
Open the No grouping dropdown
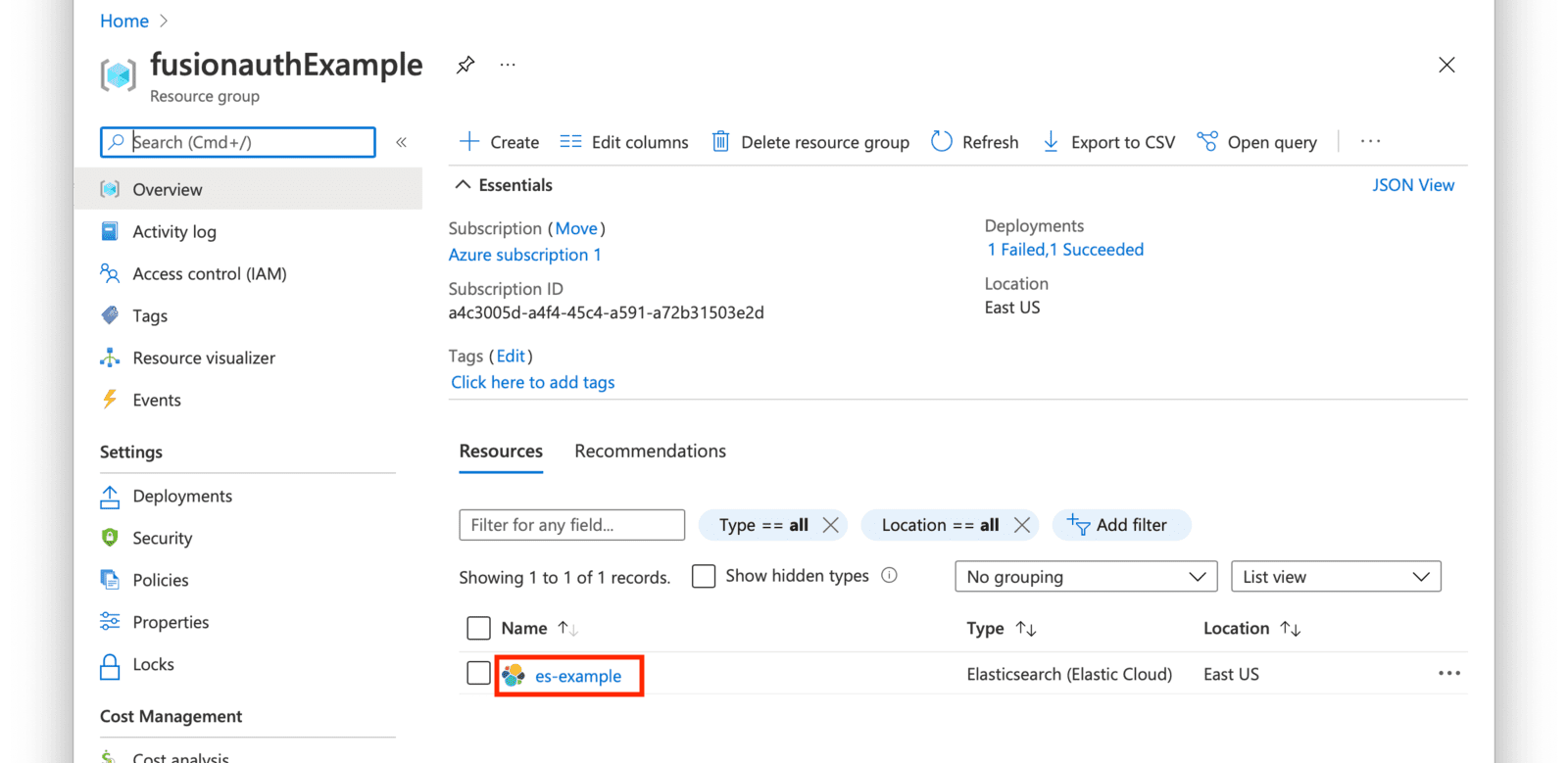tap(1086, 577)
